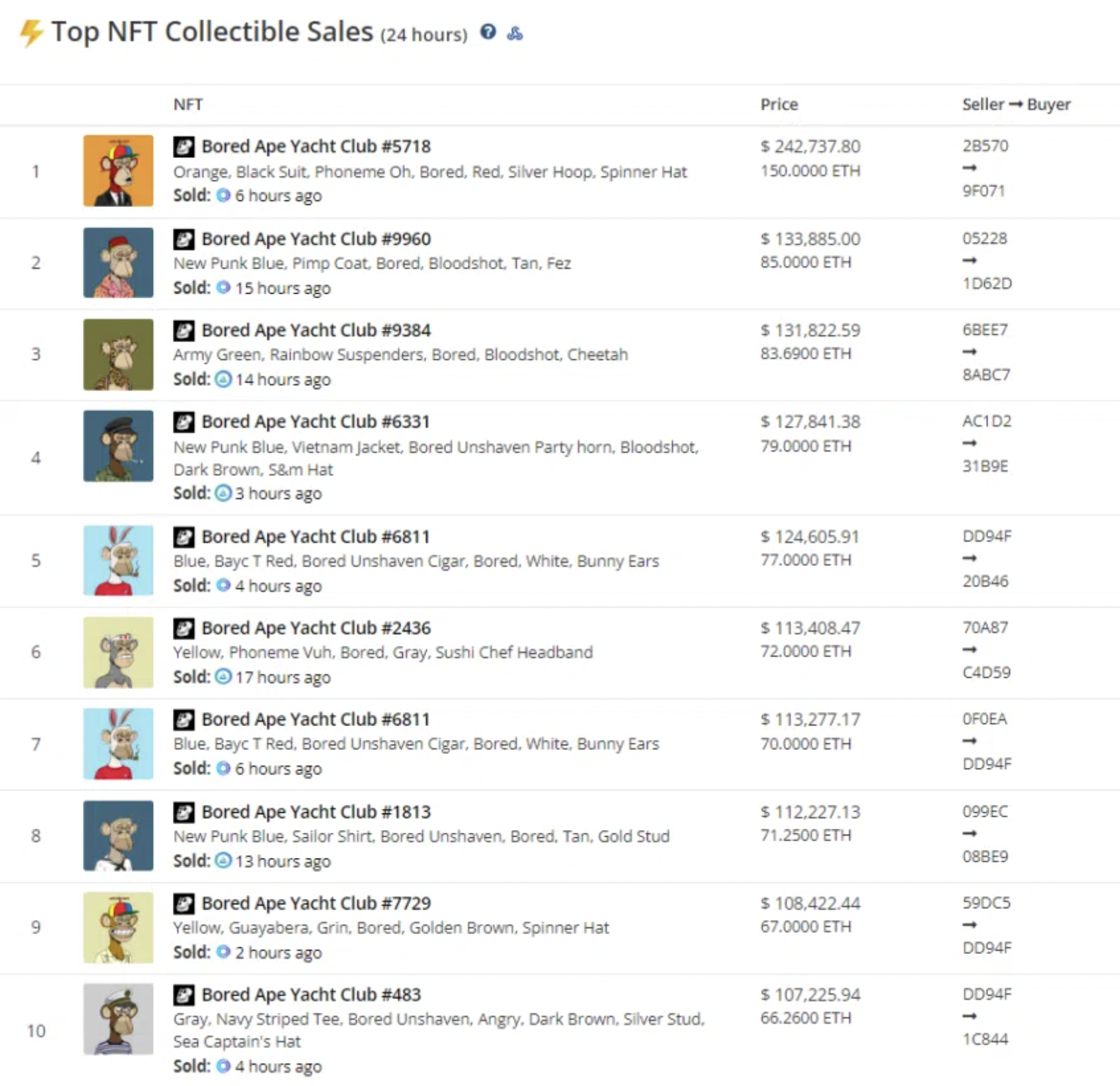Click the Bored Ape #6331 thumbnail image
The width and height of the screenshot is (1120, 1086).
(118, 446)
